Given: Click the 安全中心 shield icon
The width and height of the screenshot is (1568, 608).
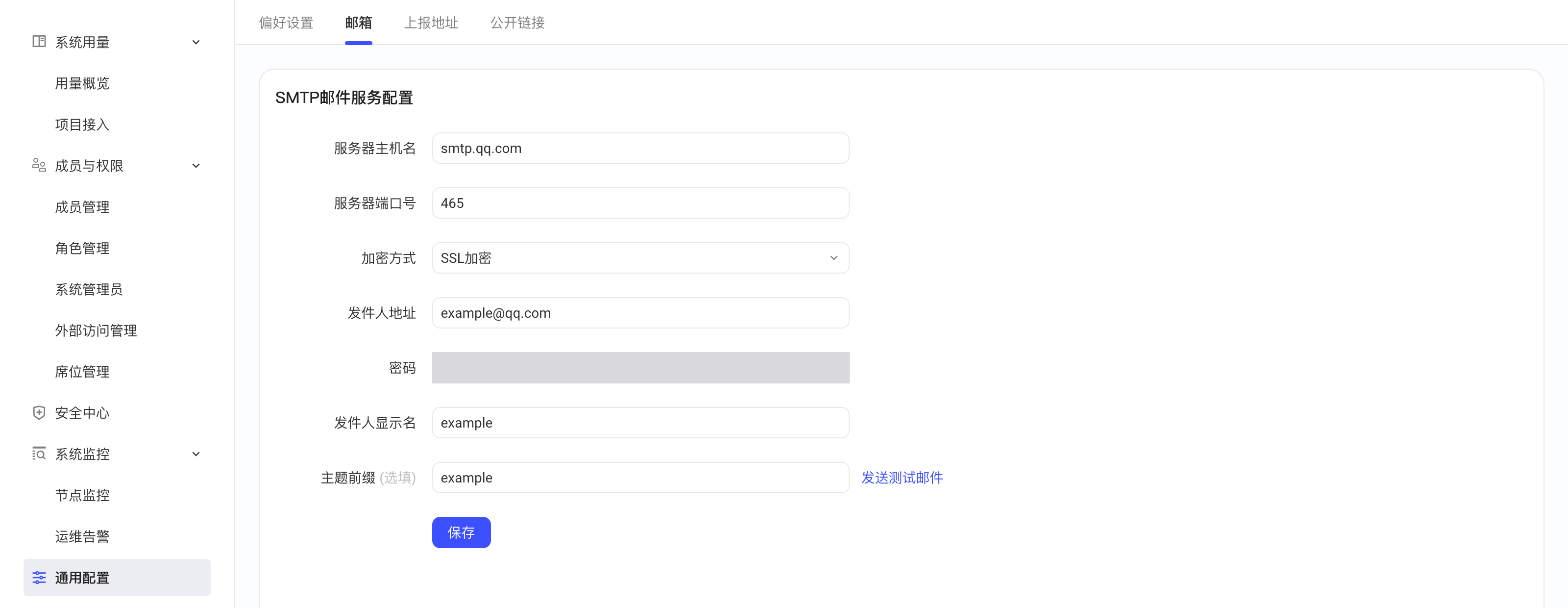Looking at the screenshot, I should [39, 412].
